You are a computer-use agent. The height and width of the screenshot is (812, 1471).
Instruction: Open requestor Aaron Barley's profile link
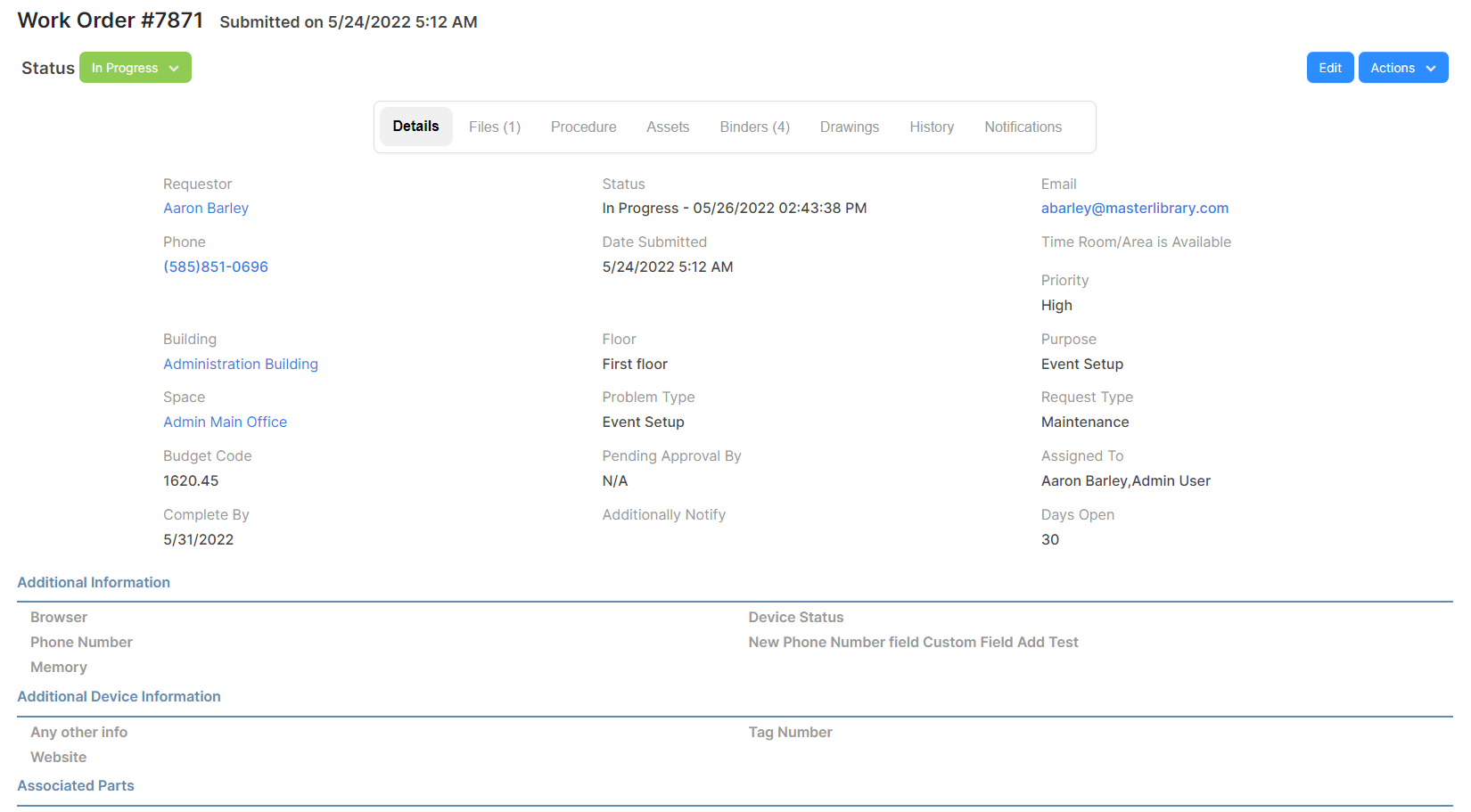(206, 208)
